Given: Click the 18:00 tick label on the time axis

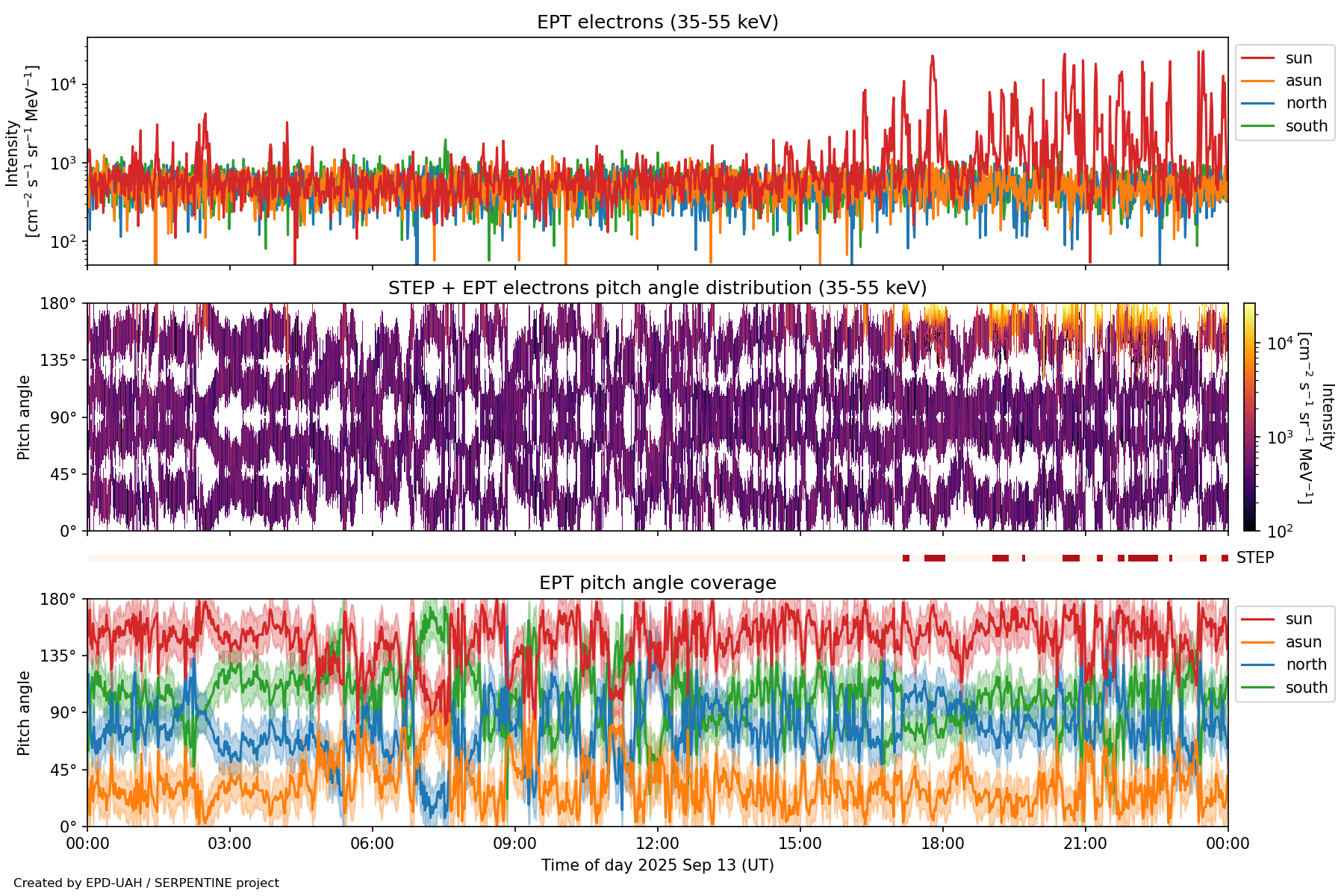Looking at the screenshot, I should (x=942, y=844).
